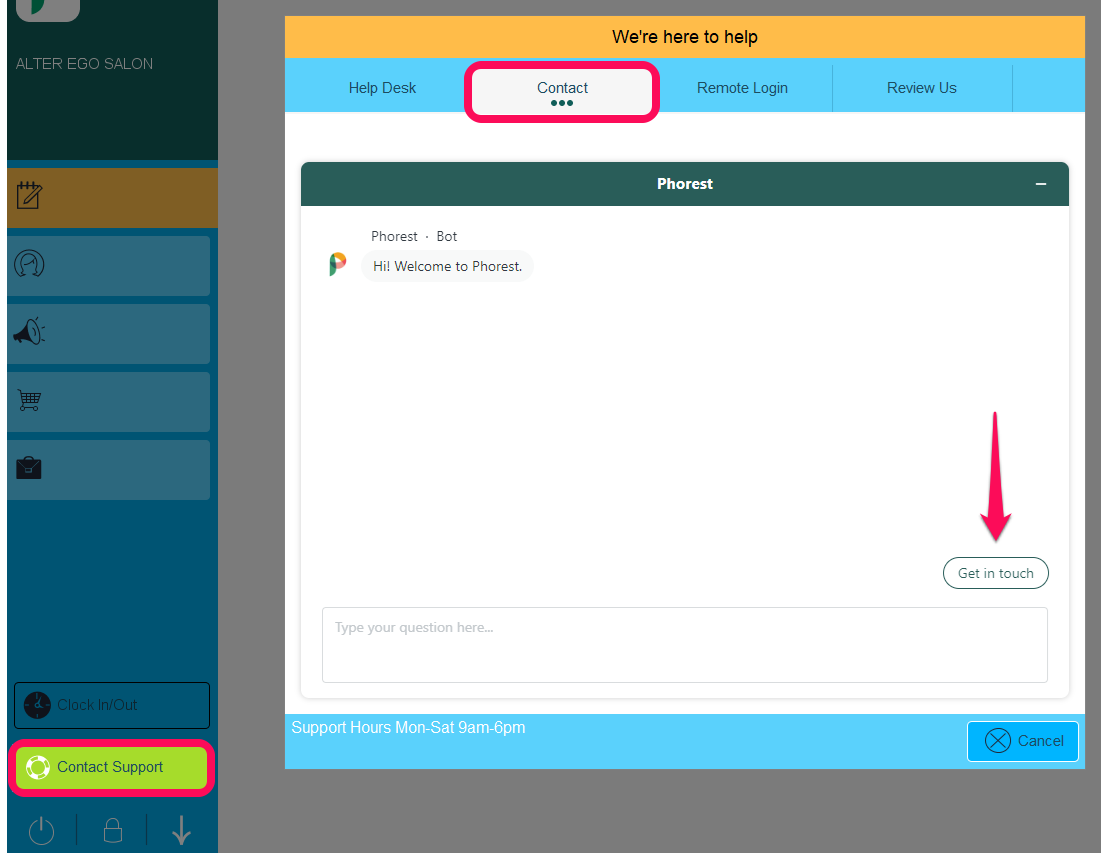This screenshot has height=853, width=1101.
Task: Click the Contact Support button
Action: [112, 767]
